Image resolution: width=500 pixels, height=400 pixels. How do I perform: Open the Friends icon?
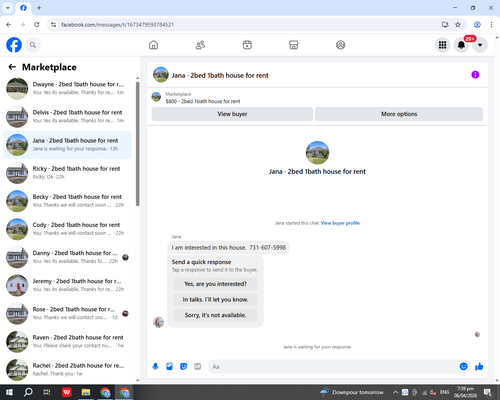pyautogui.click(x=200, y=45)
